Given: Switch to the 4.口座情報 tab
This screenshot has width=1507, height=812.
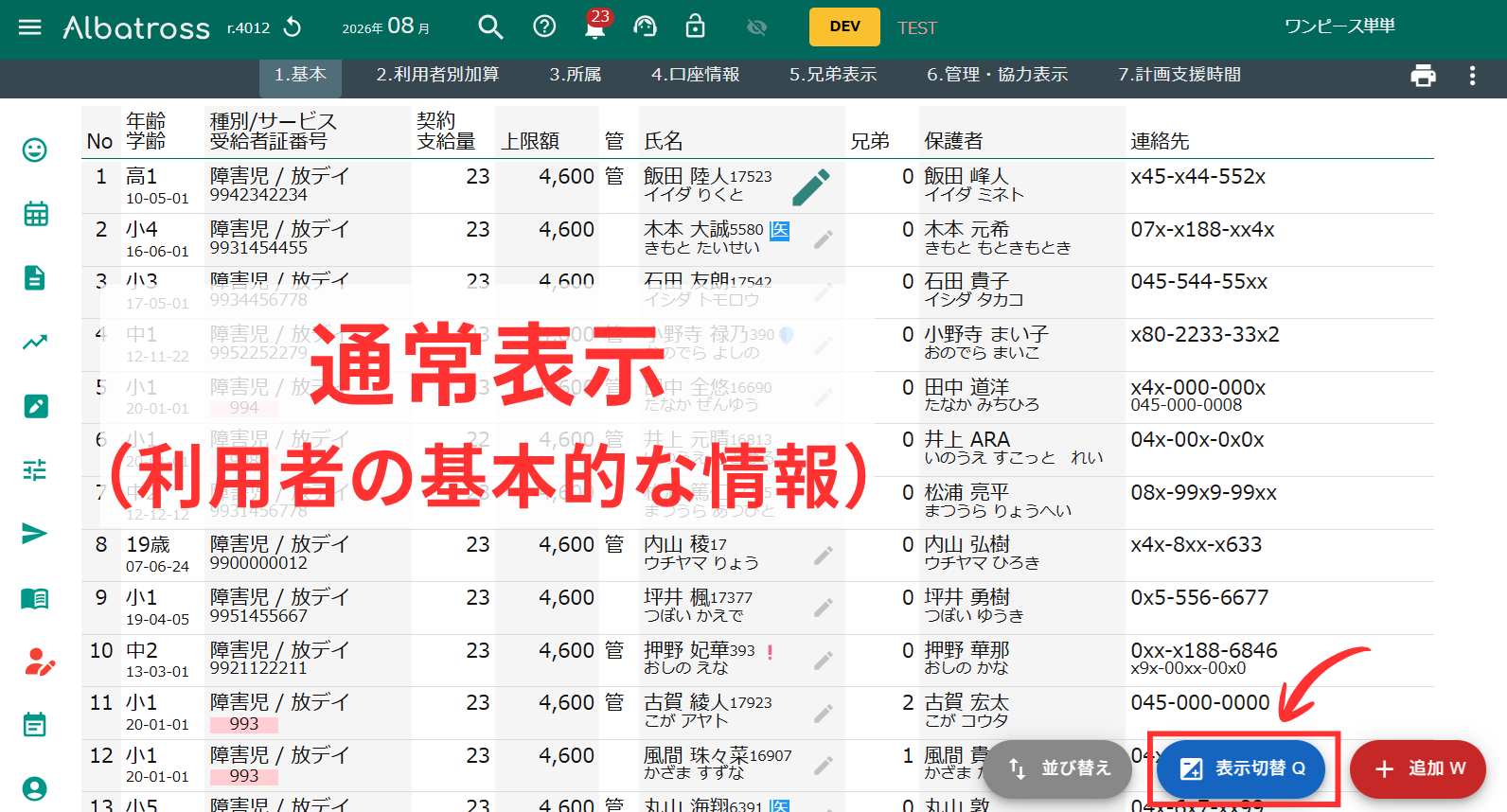Looking at the screenshot, I should [696, 75].
